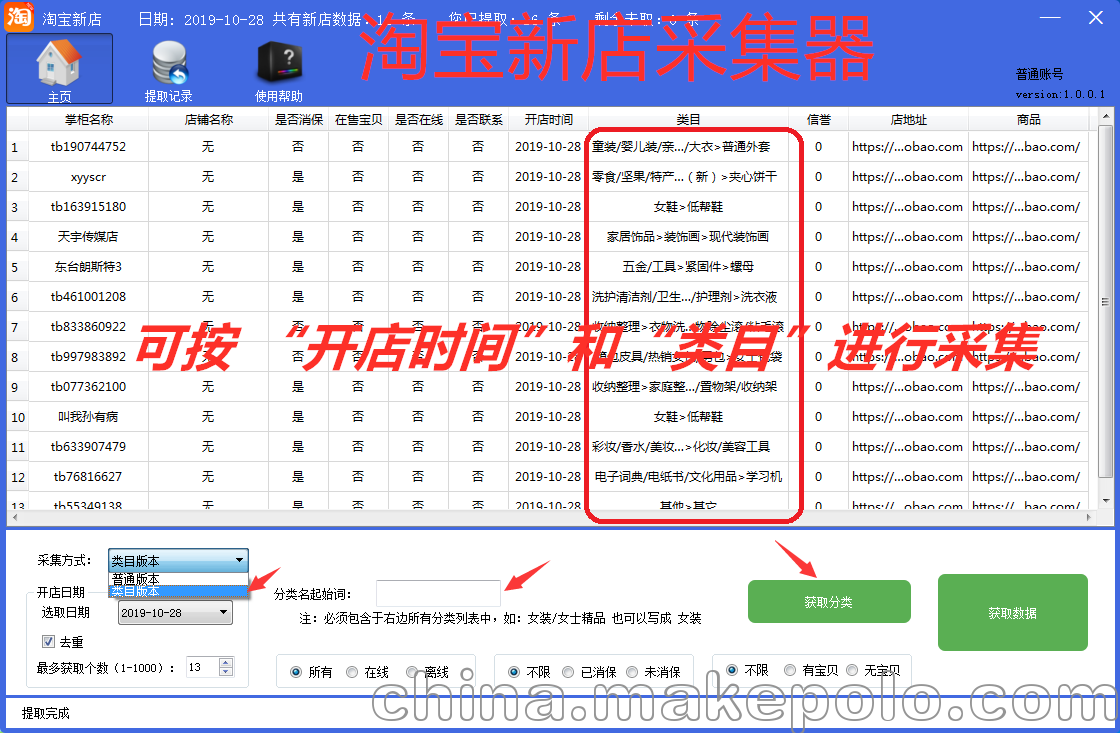
Task: Select the 未消保 radio button
Action: click(x=631, y=672)
